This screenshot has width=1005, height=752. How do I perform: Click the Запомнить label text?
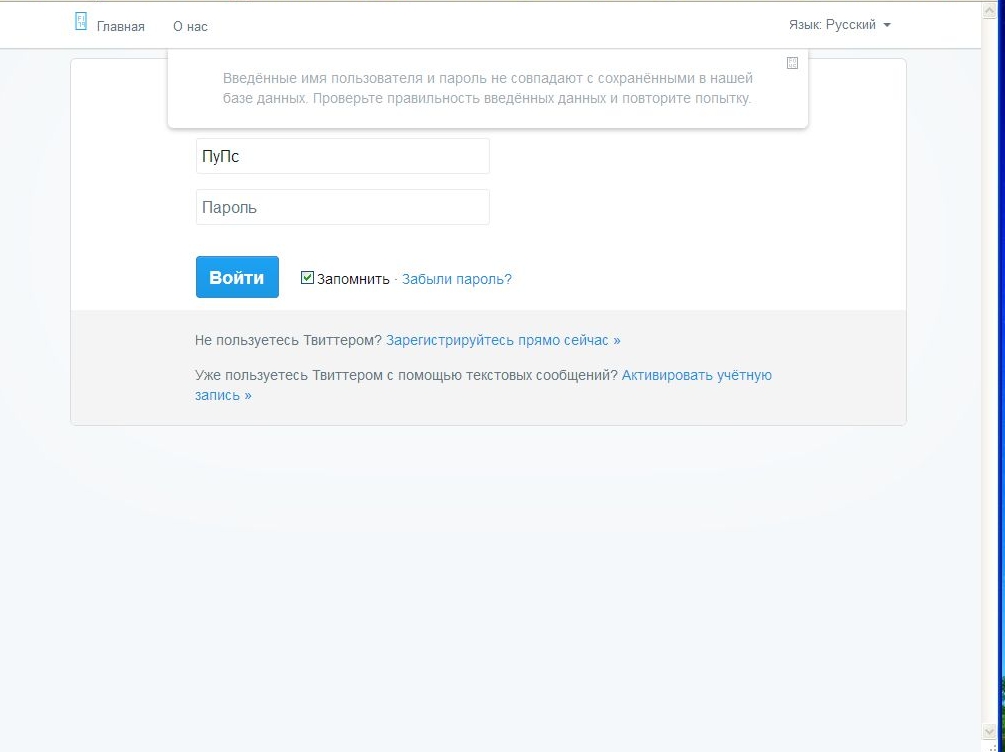click(353, 279)
